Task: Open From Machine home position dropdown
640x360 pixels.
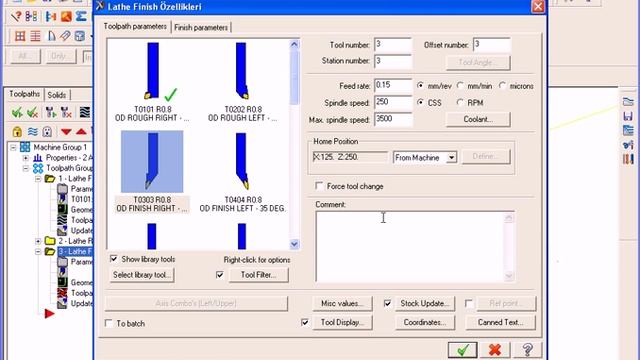Action: pyautogui.click(x=451, y=158)
